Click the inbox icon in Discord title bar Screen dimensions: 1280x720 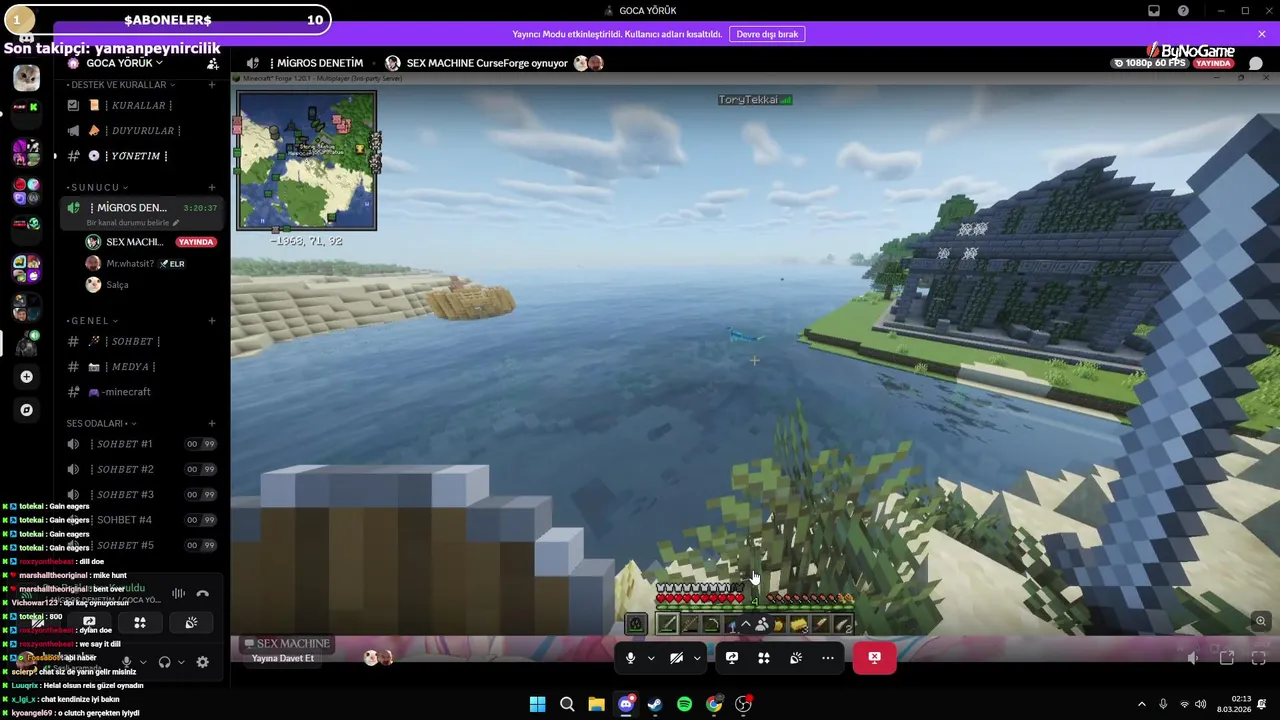pos(1154,10)
